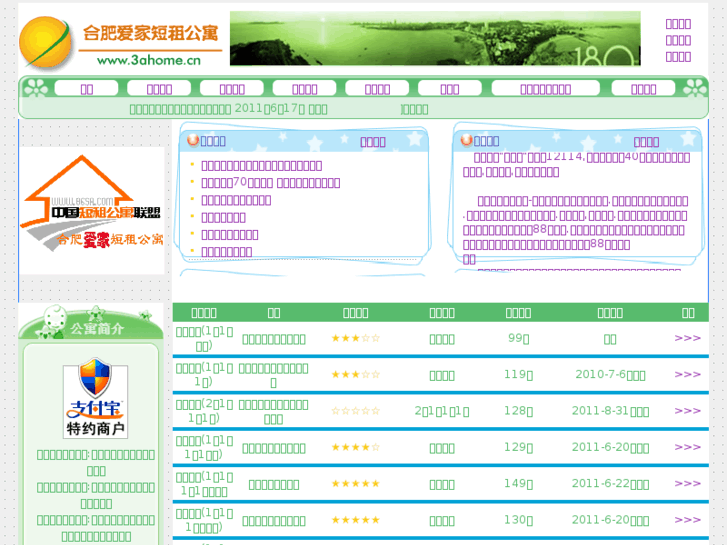The image size is (727, 545).
Task: Click the 2011-6-22 date cell
Action: (x=610, y=484)
